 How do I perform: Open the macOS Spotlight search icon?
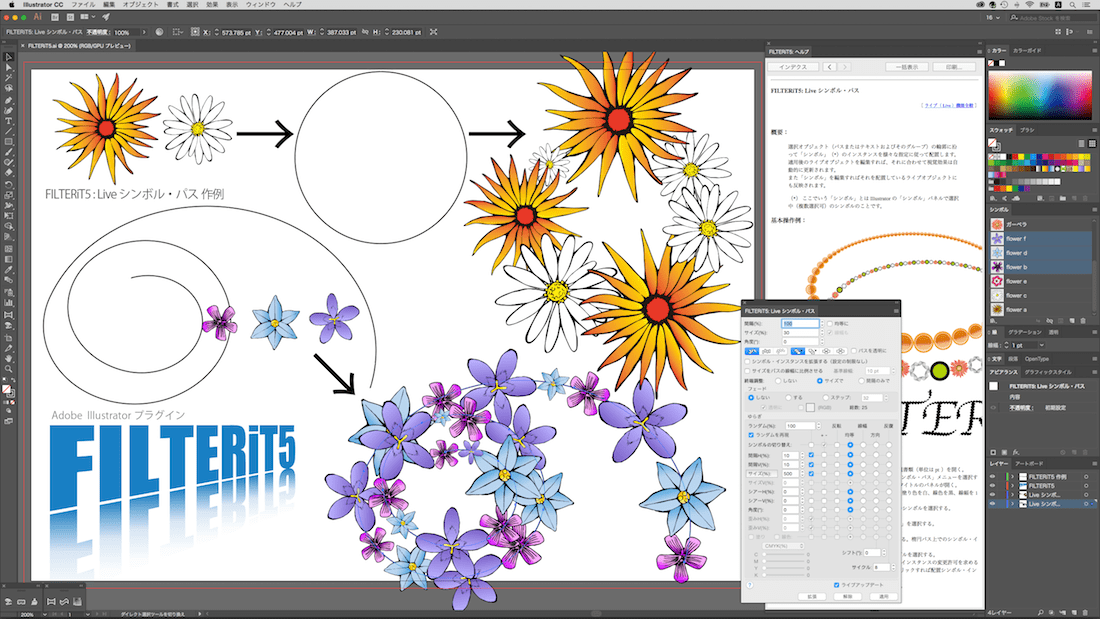(x=1073, y=4)
